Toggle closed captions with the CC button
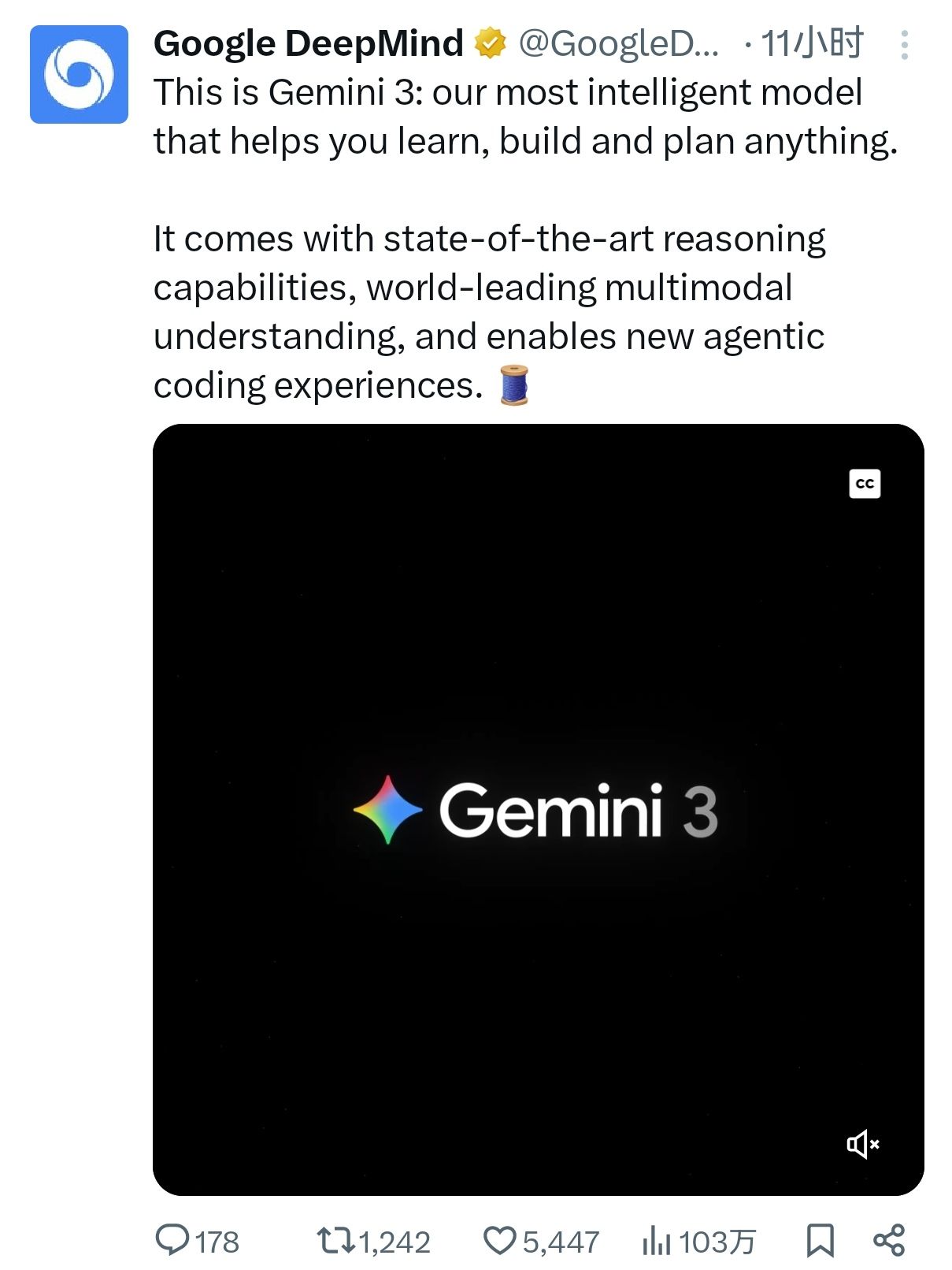The width and height of the screenshot is (952, 1270). 865,484
